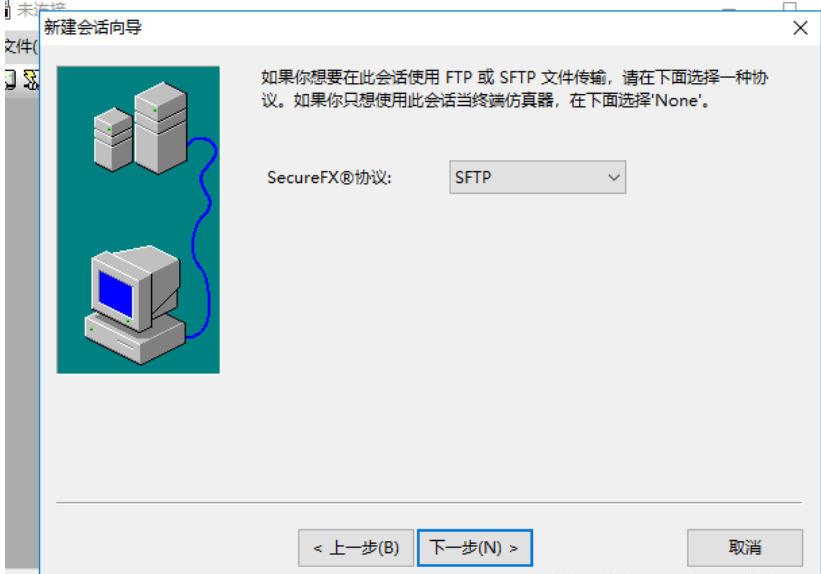Click the SecureFX®协议 label
This screenshot has height=574, width=821.
point(329,178)
